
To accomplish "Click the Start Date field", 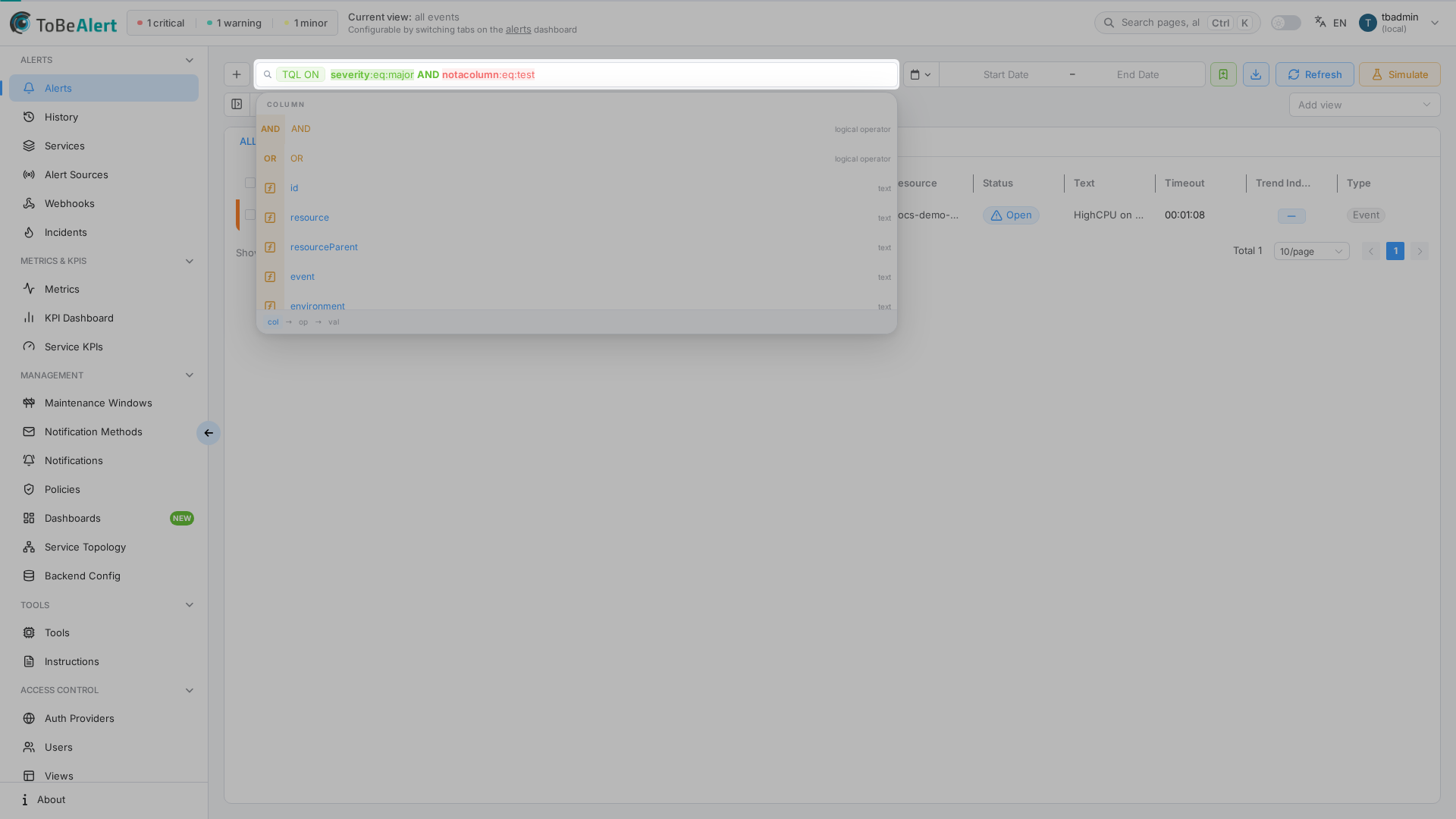I will click(x=1006, y=74).
